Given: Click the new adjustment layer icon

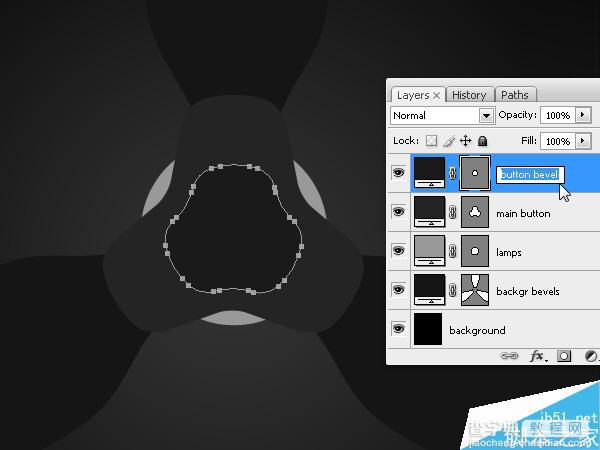Looking at the screenshot, I should tap(591, 356).
